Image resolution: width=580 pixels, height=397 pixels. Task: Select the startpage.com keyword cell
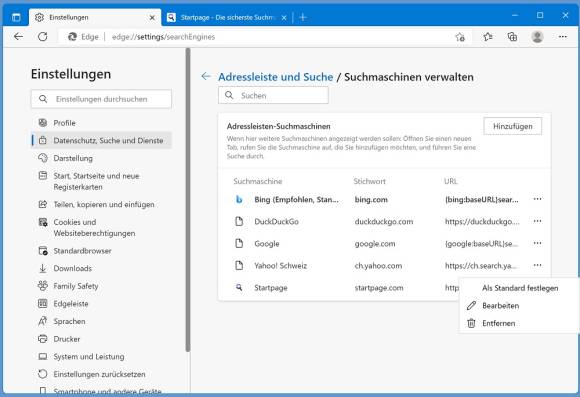click(379, 288)
